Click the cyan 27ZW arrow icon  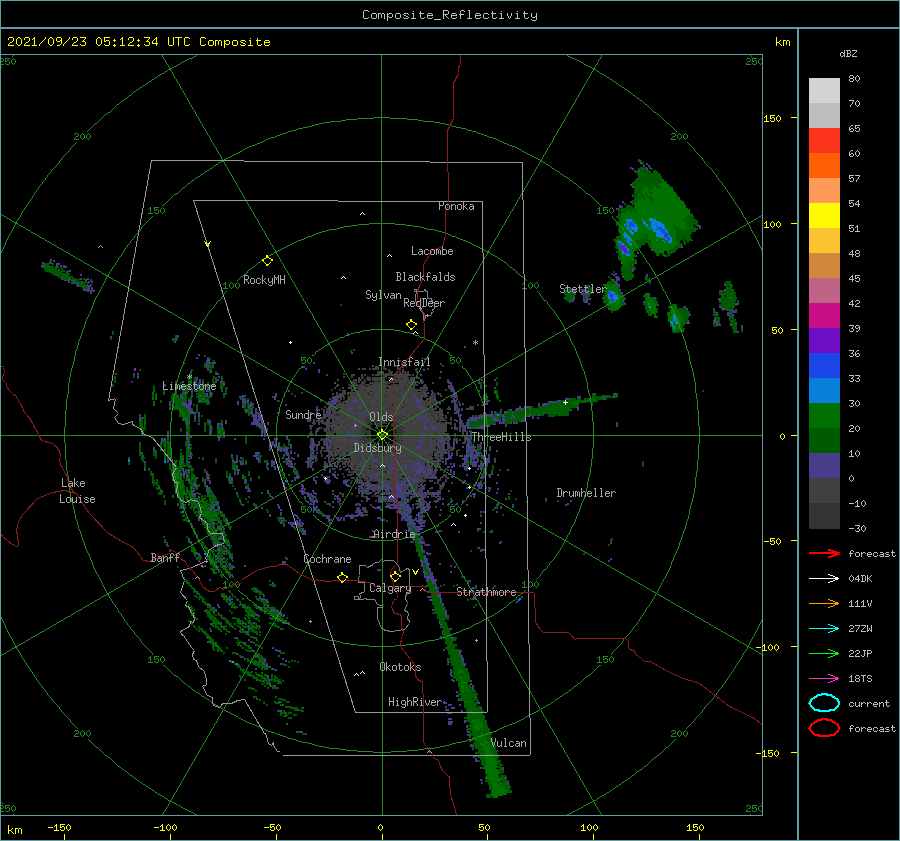[824, 629]
